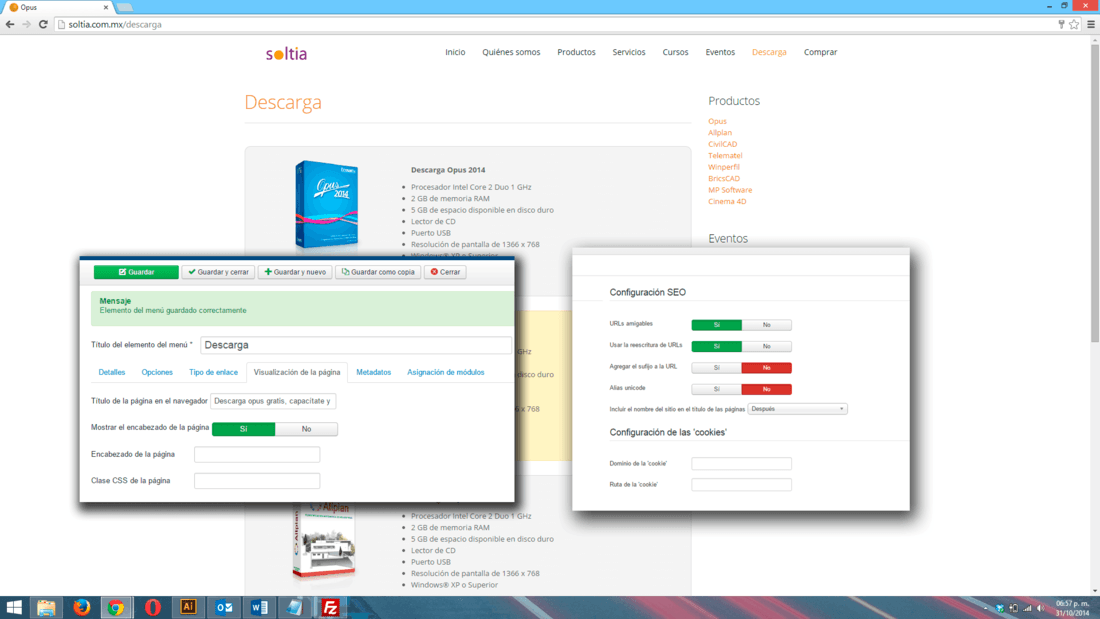1100x619 pixels.
Task: Open the notepad app in the taskbar
Action: pos(295,608)
